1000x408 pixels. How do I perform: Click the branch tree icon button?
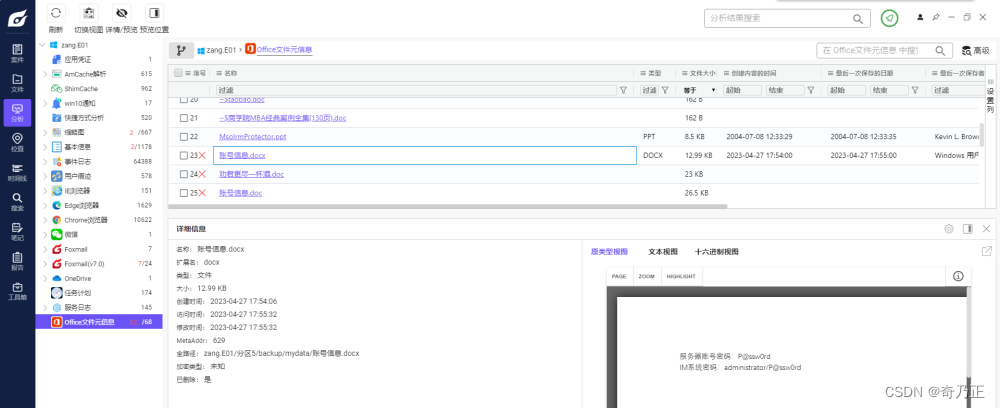pyautogui.click(x=181, y=50)
